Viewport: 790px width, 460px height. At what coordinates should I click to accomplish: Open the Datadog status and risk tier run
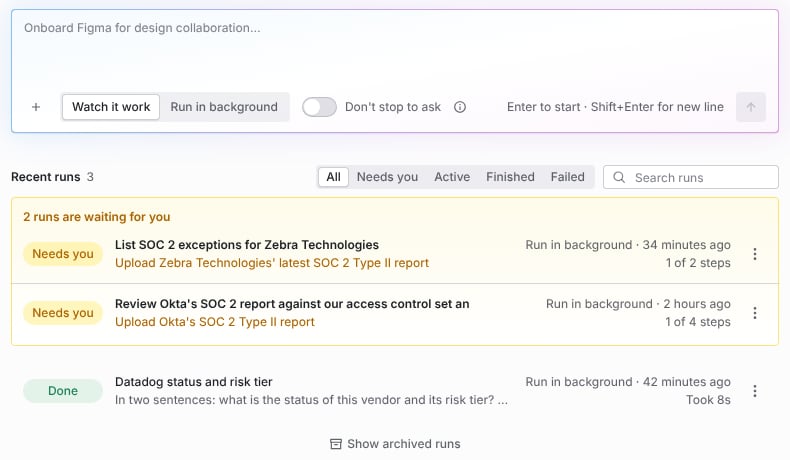193,382
